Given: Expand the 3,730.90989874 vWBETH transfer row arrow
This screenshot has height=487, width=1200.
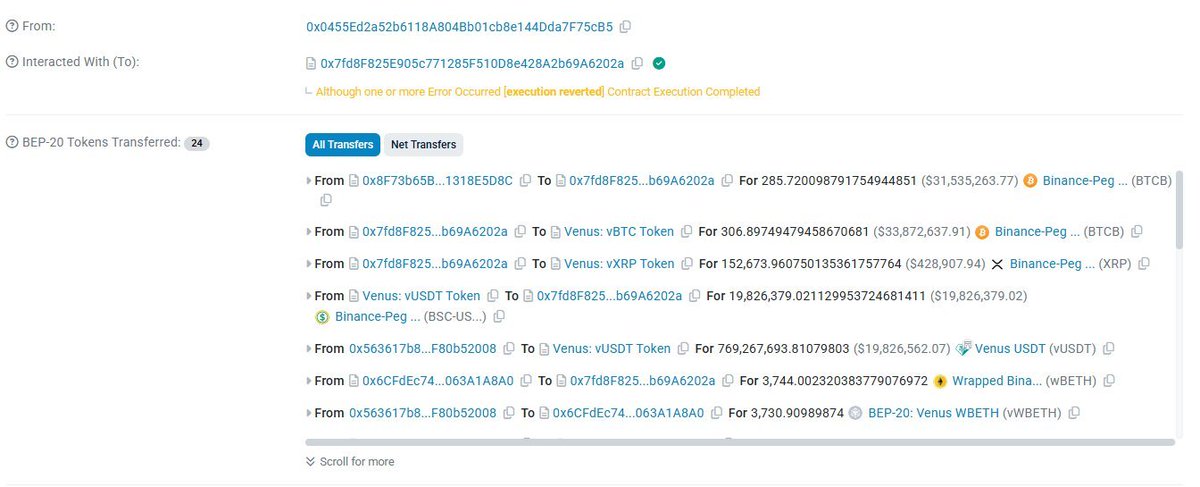Looking at the screenshot, I should [x=309, y=413].
